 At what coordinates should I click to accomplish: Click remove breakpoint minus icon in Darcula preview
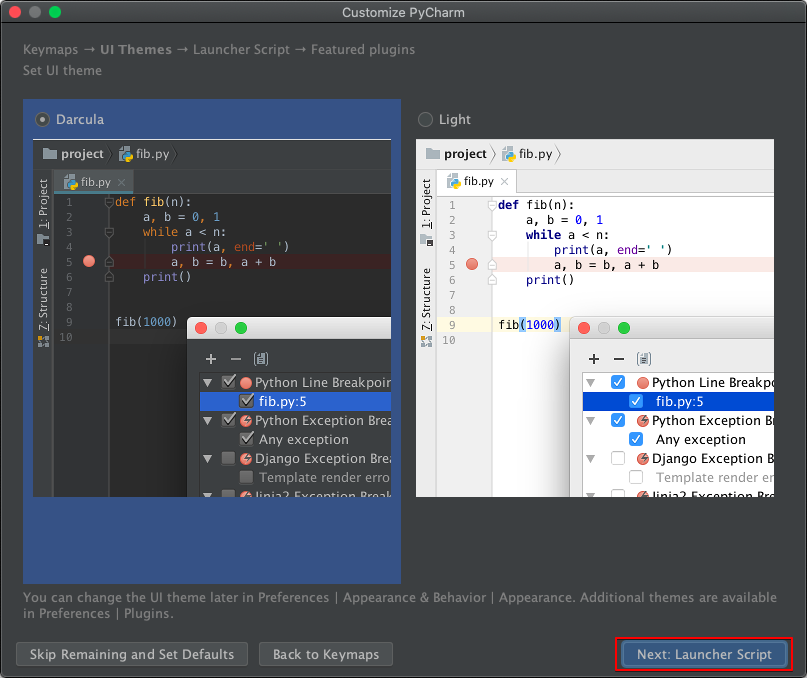(236, 359)
